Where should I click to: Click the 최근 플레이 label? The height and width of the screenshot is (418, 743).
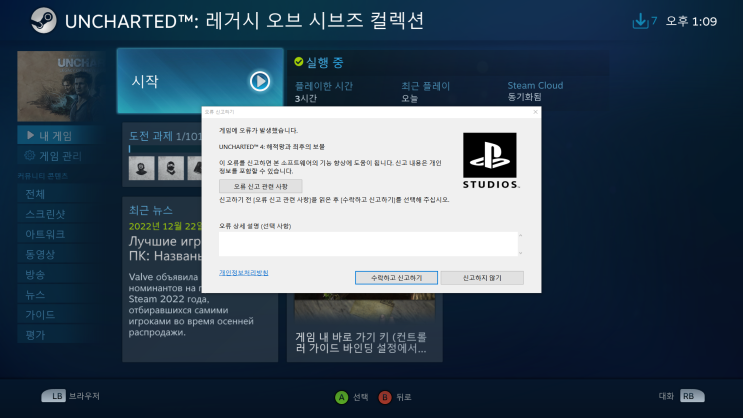[426, 86]
